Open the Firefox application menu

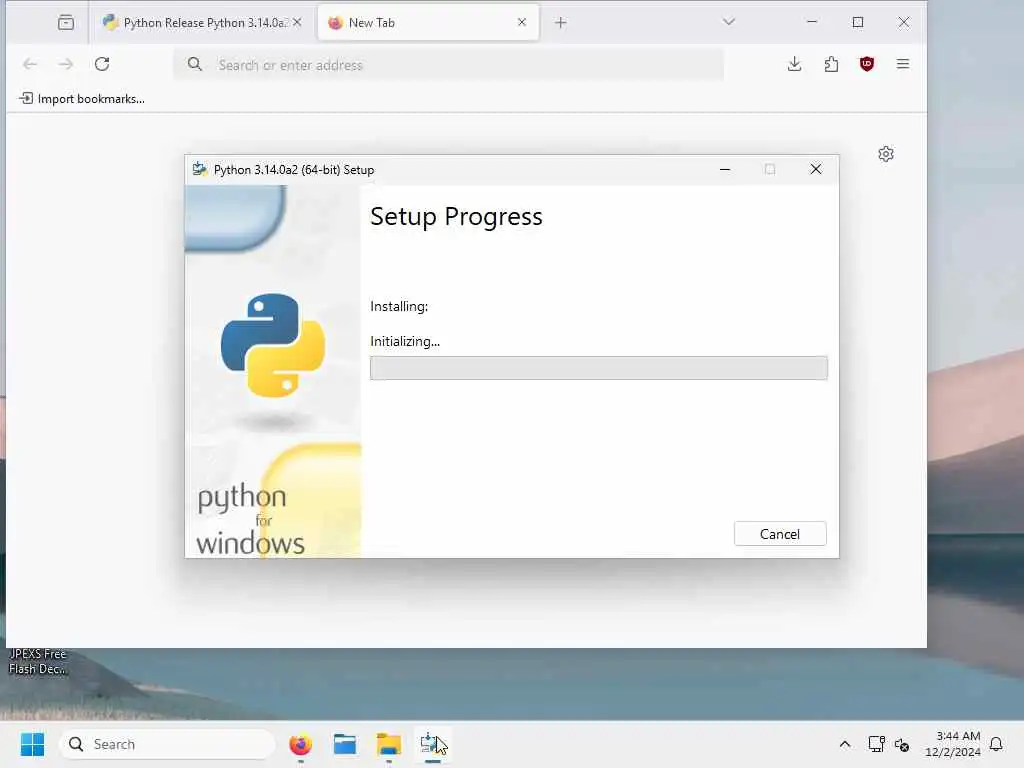[903, 64]
